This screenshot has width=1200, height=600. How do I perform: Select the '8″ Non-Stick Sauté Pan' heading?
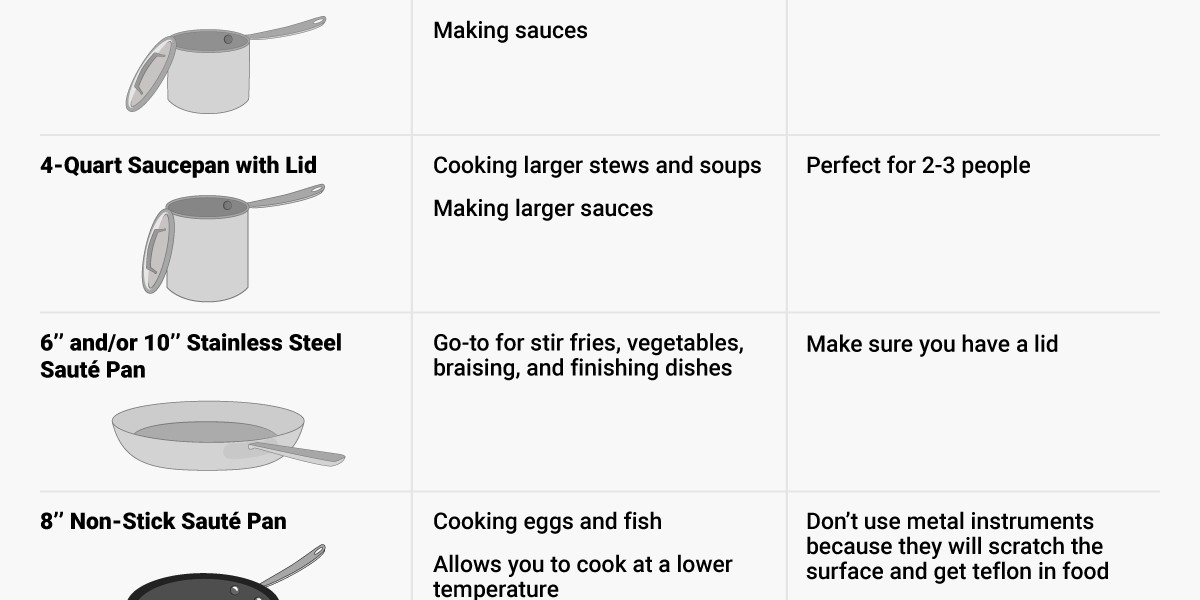[163, 521]
